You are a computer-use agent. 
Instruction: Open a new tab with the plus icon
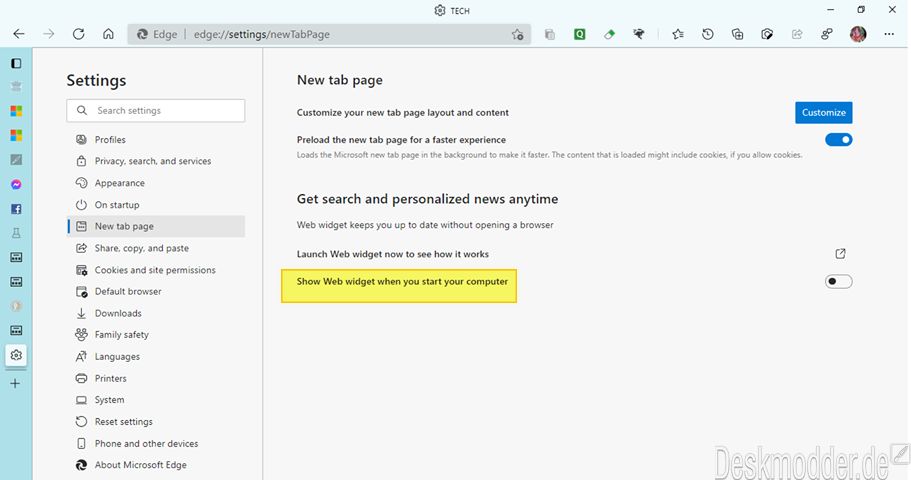16,384
